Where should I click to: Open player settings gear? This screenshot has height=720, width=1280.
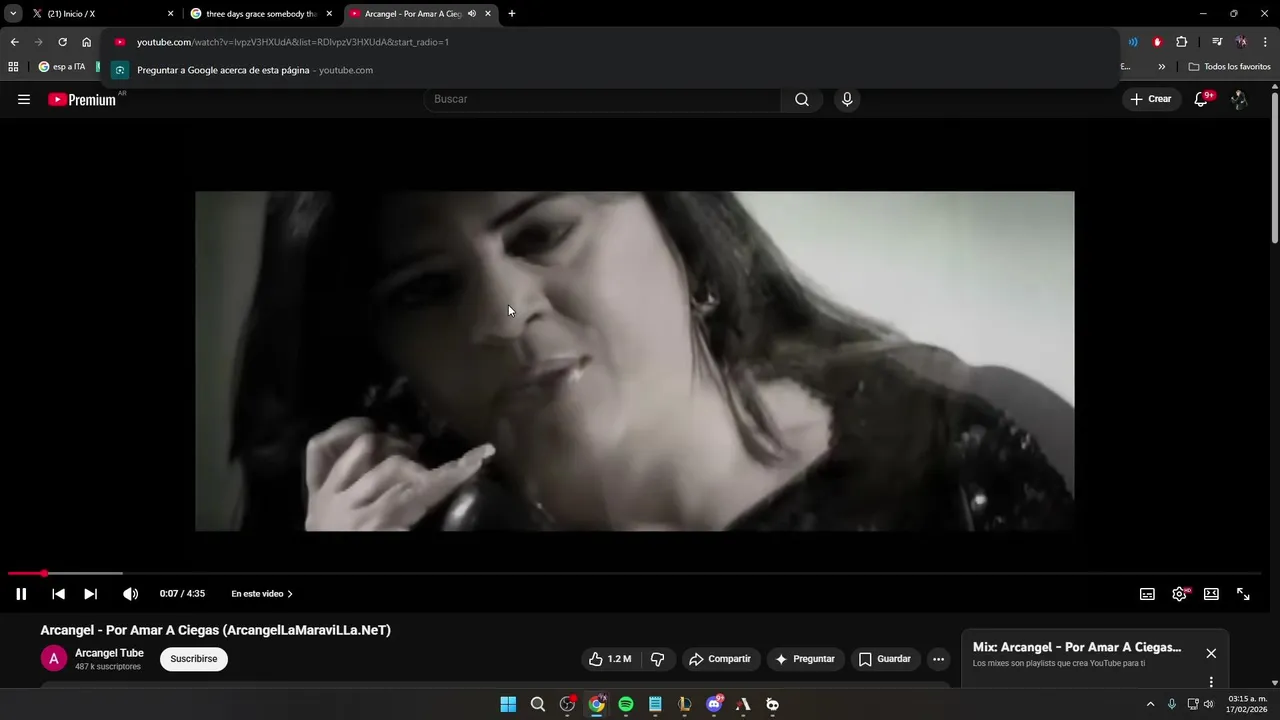click(x=1180, y=594)
